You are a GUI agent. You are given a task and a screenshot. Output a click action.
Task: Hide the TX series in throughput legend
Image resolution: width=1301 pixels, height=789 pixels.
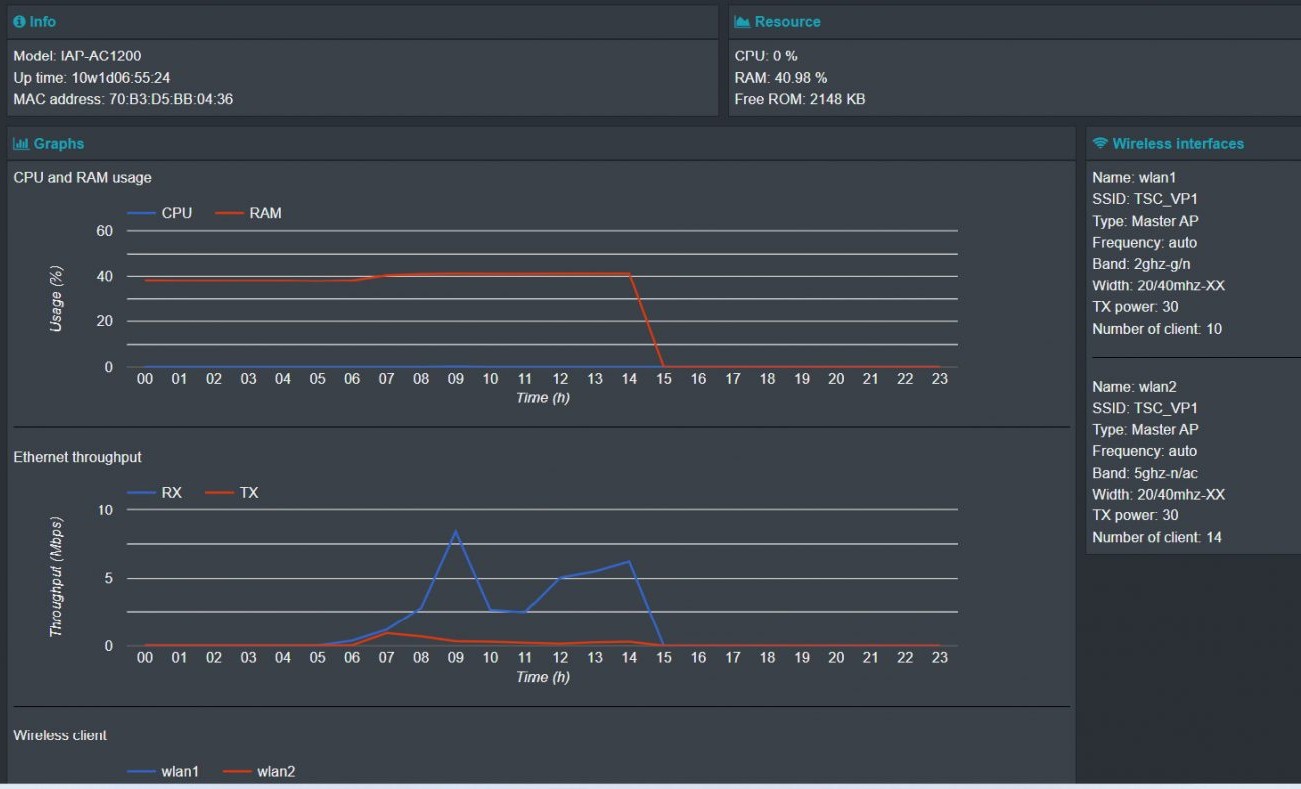pyautogui.click(x=232, y=493)
